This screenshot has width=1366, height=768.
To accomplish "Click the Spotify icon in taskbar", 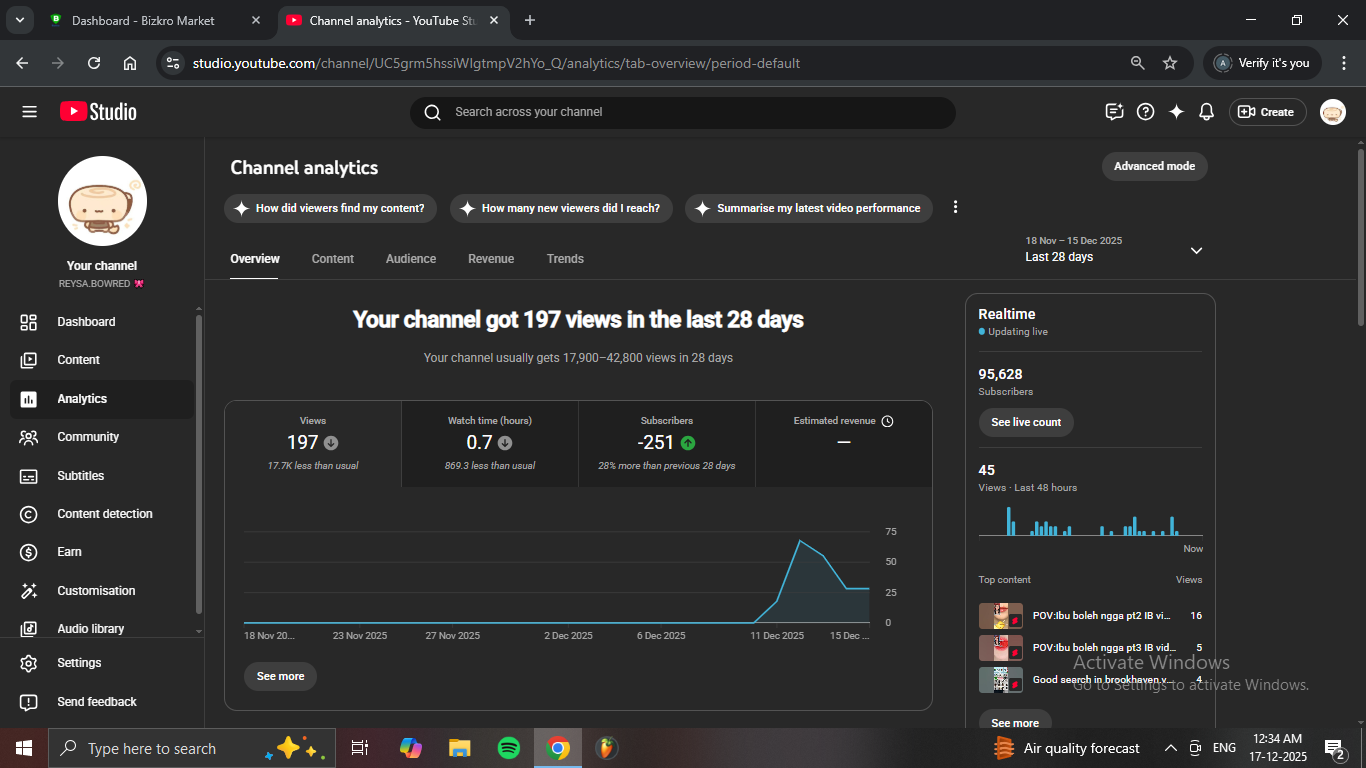I will tap(508, 748).
